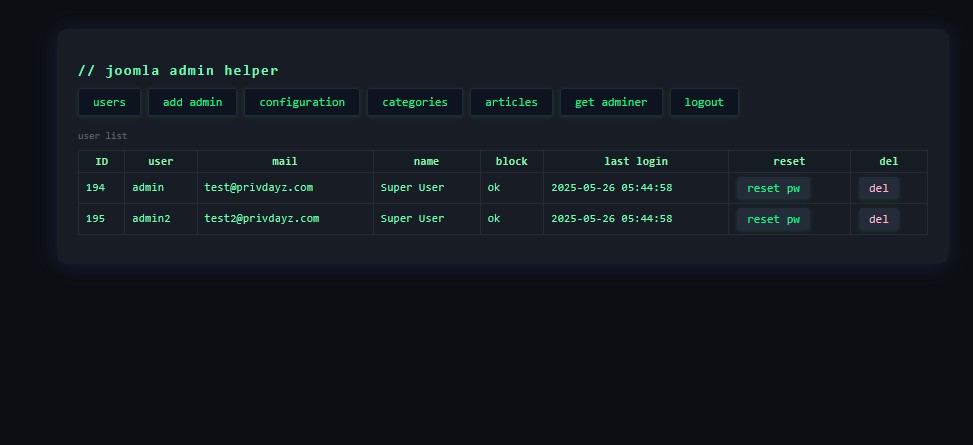Screen dimensions: 973x445
Task: Click block status ok for admin2
Action: tap(494, 218)
